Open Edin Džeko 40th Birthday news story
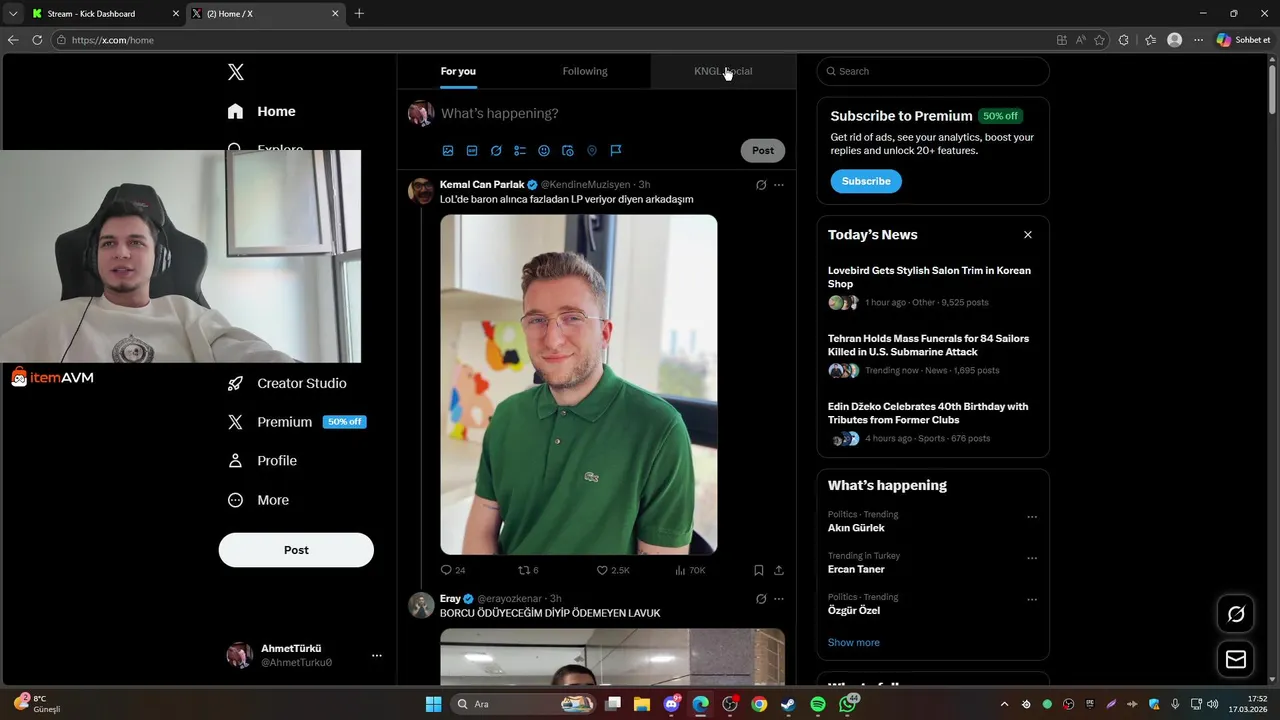 click(929, 413)
